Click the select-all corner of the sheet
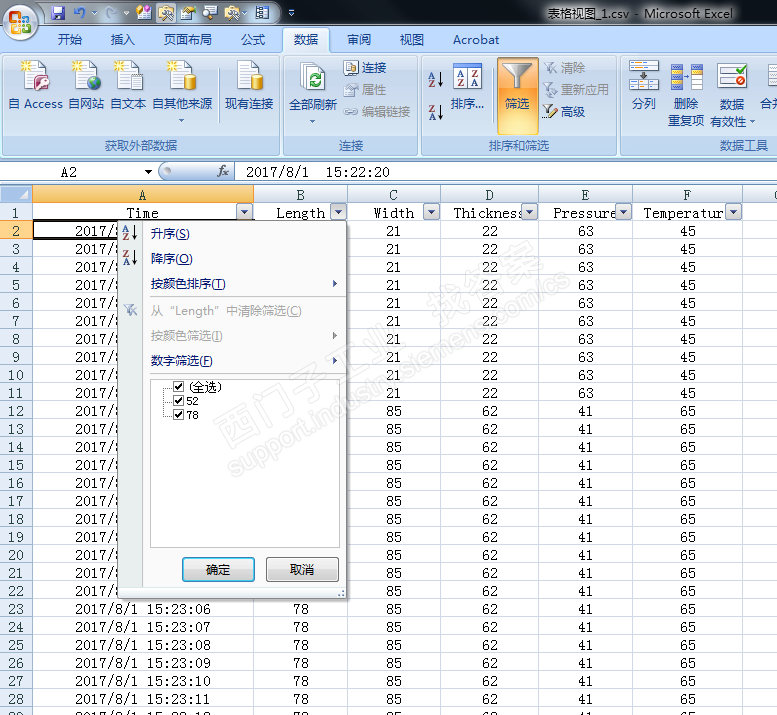The width and height of the screenshot is (777, 715). (16, 194)
